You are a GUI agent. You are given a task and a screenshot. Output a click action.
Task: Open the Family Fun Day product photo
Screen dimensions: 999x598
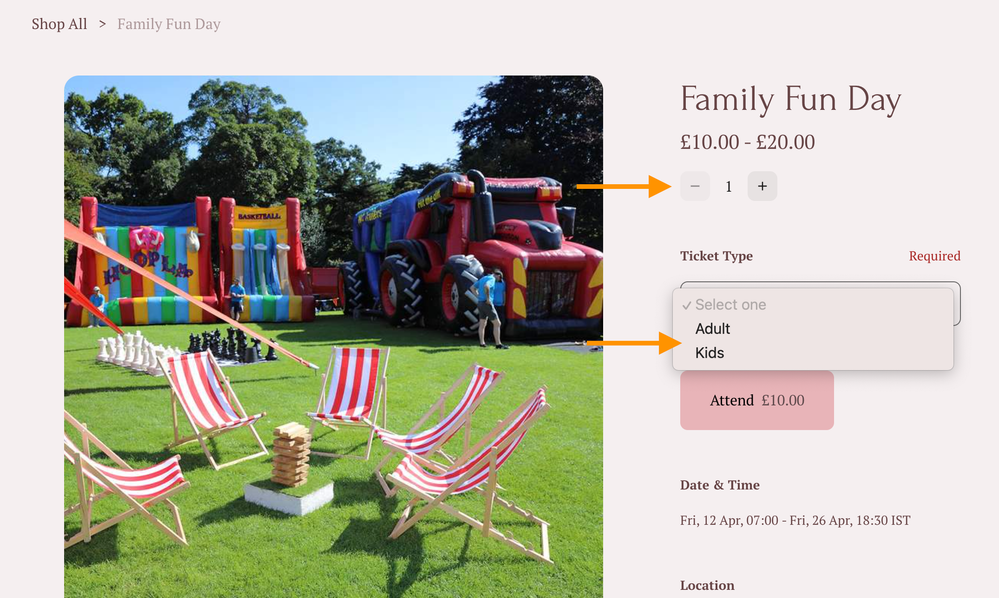pyautogui.click(x=333, y=337)
